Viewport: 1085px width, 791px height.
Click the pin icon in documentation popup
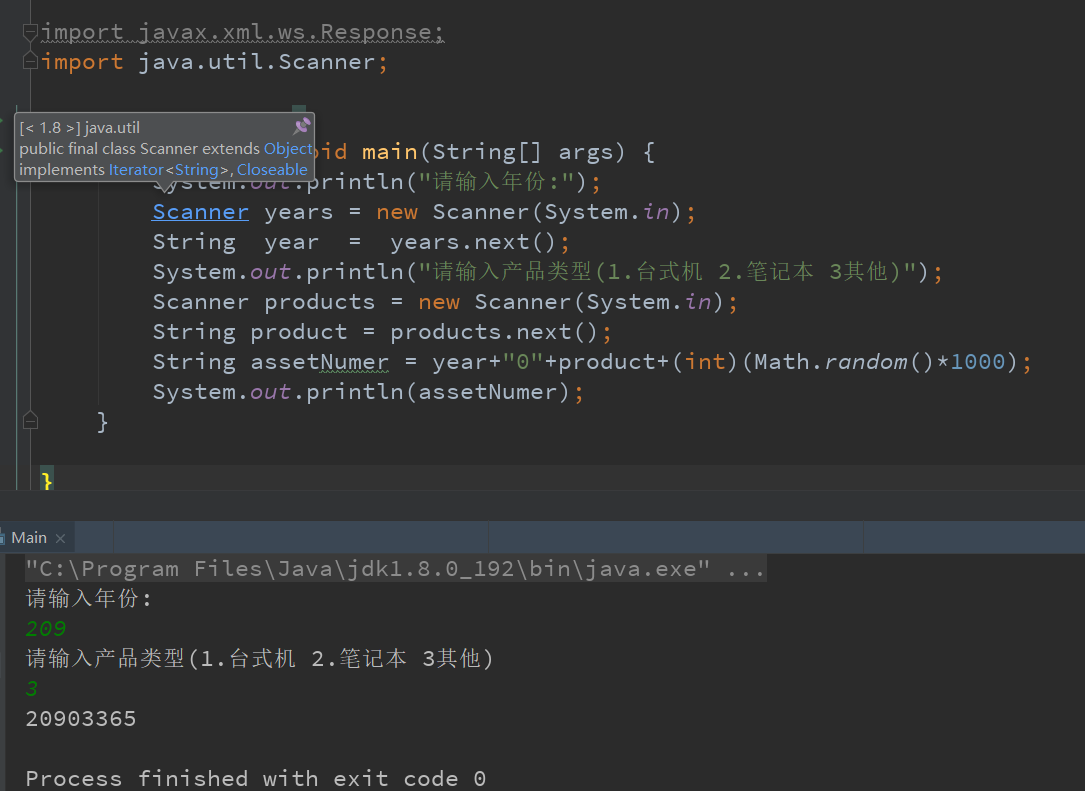[302, 126]
